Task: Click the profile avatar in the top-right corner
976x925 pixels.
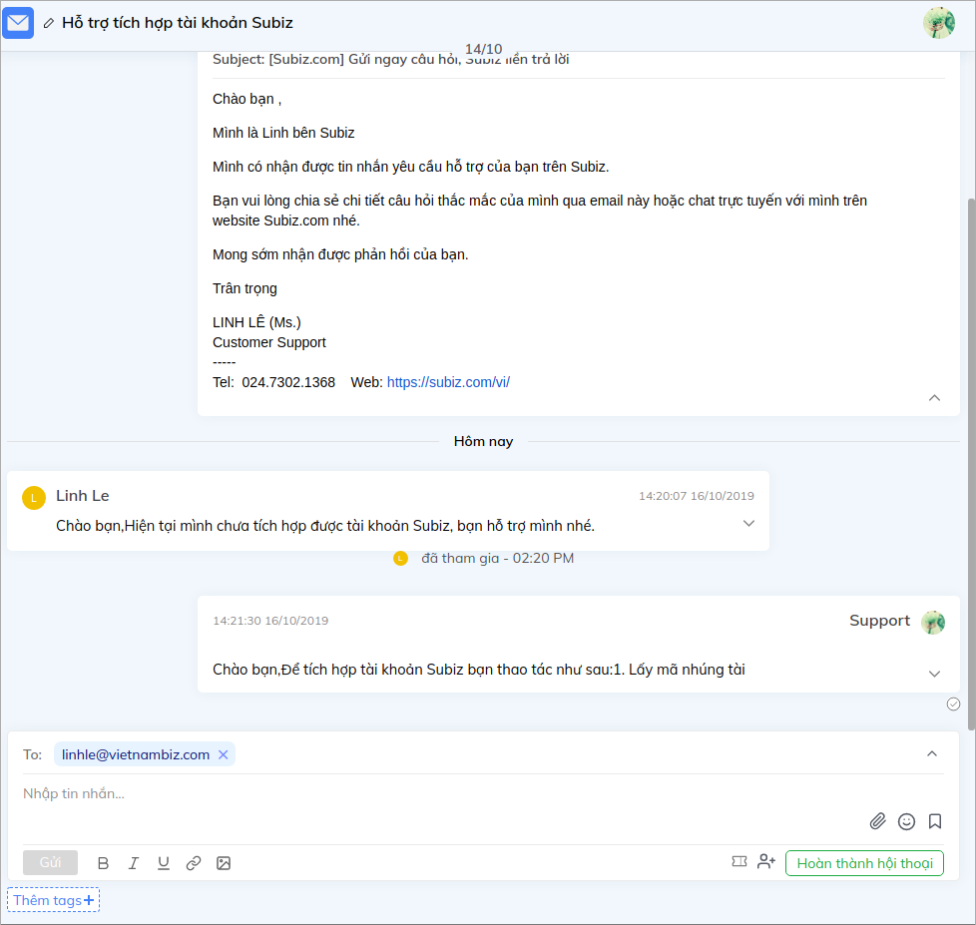Action: pyautogui.click(x=938, y=22)
